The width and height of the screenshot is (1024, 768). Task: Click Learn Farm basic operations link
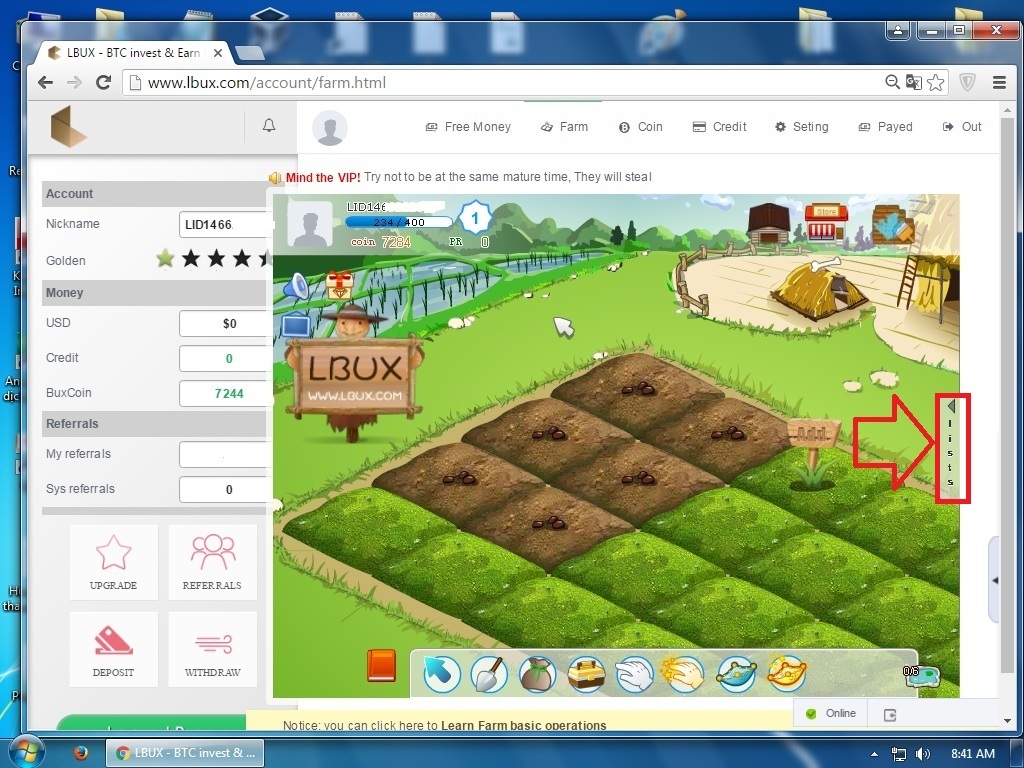point(524,725)
